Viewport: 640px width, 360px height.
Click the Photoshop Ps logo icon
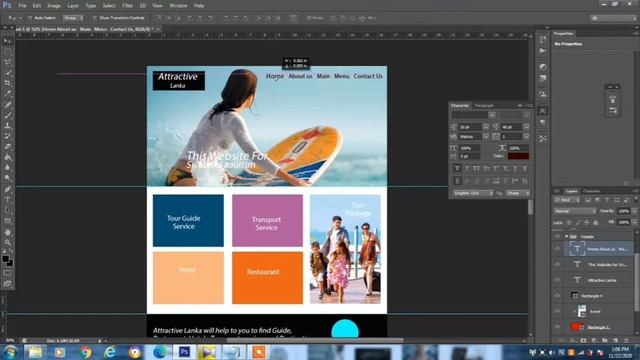(x=7, y=5)
